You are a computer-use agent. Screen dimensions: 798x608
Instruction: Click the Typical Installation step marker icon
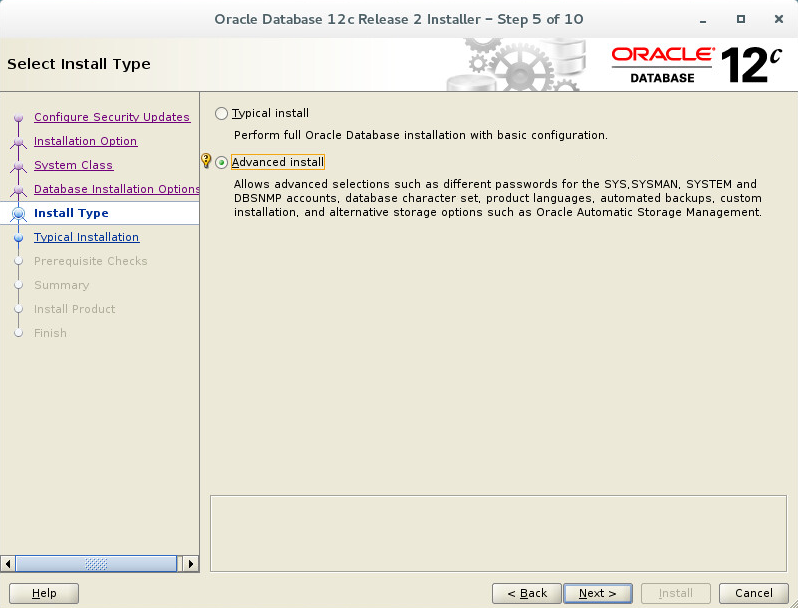coord(19,238)
